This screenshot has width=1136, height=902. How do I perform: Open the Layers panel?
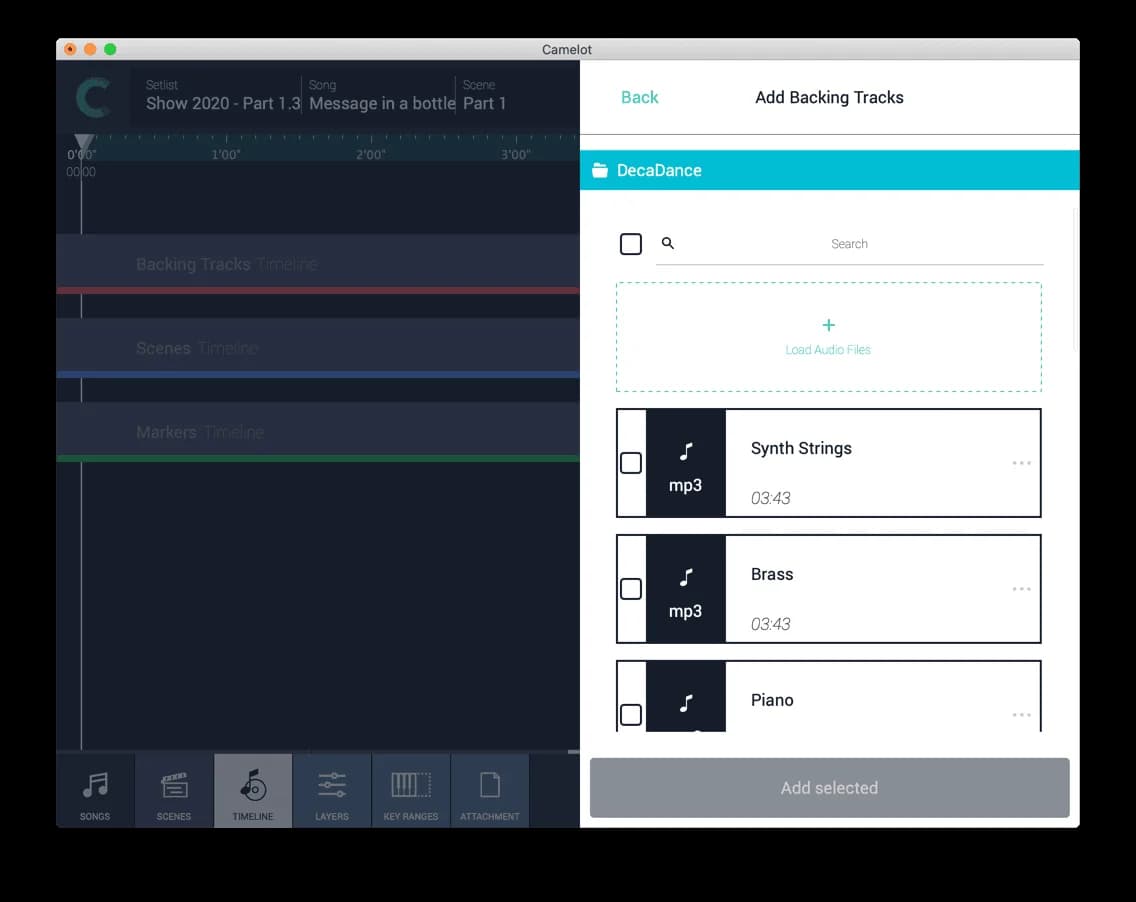pyautogui.click(x=331, y=790)
